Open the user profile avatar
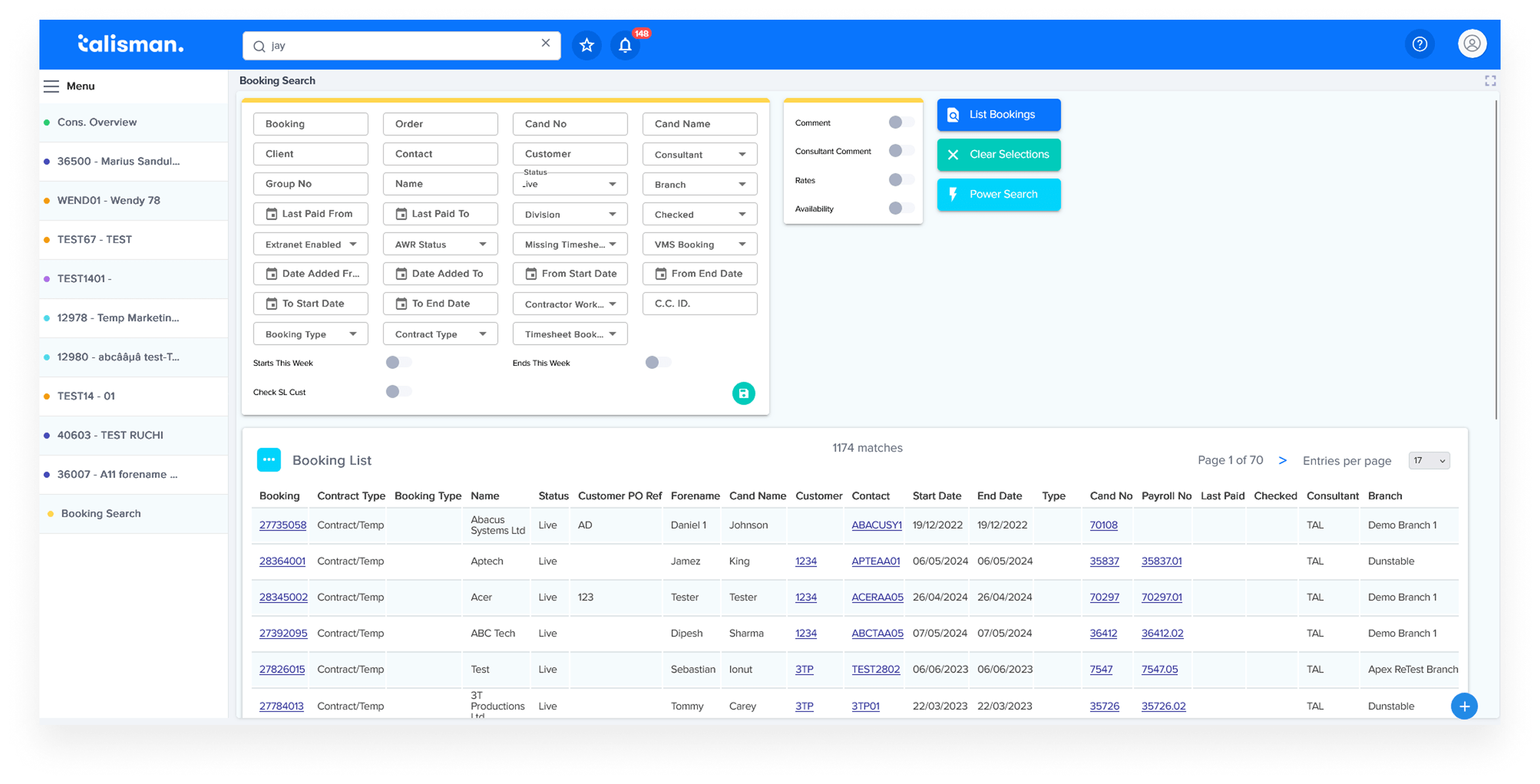 (x=1472, y=44)
